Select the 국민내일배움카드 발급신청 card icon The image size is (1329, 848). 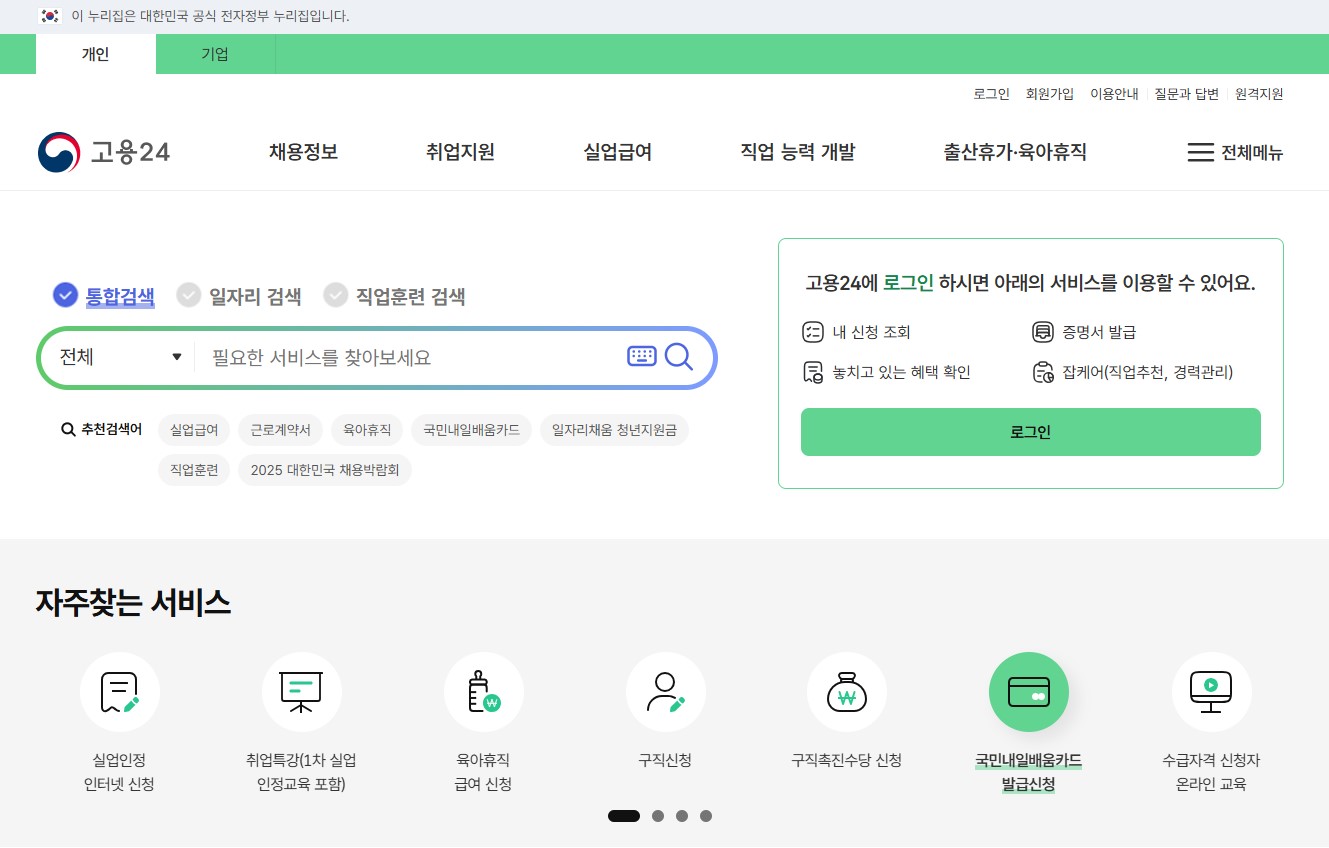(x=1029, y=691)
